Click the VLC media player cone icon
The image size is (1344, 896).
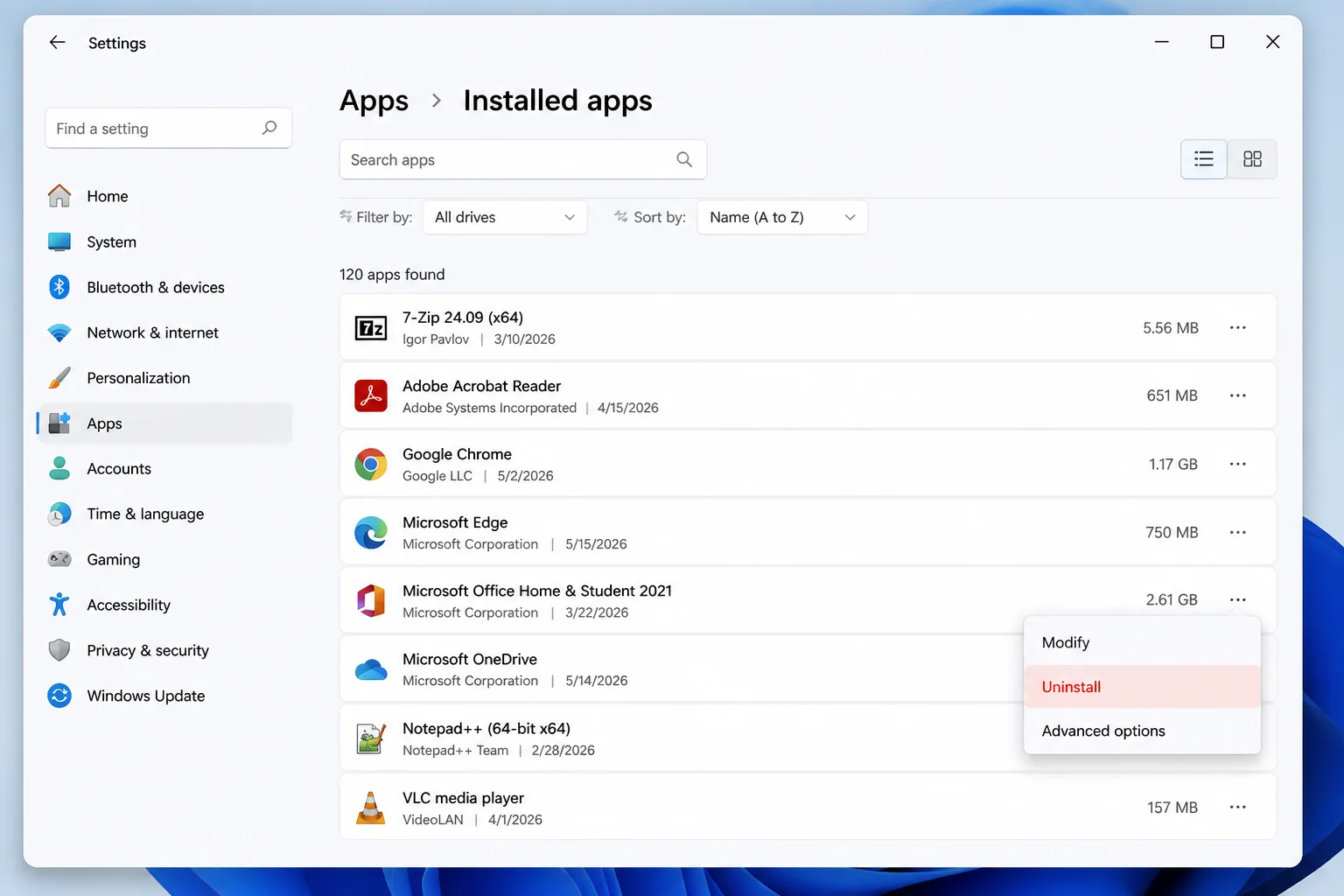(x=371, y=808)
